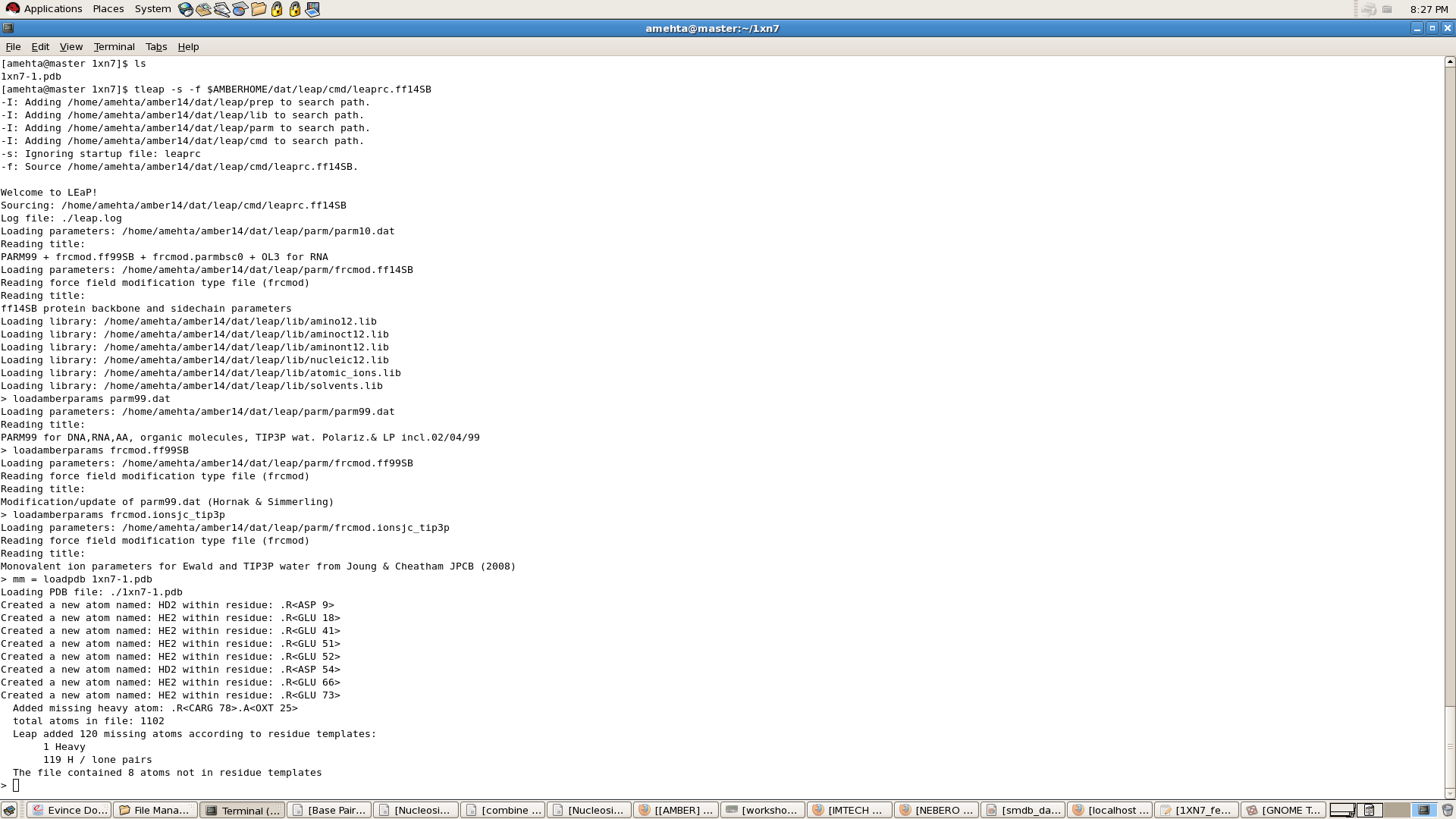Image resolution: width=1456 pixels, height=819 pixels.
Task: Switch to File Manager taskbar window
Action: point(155,810)
